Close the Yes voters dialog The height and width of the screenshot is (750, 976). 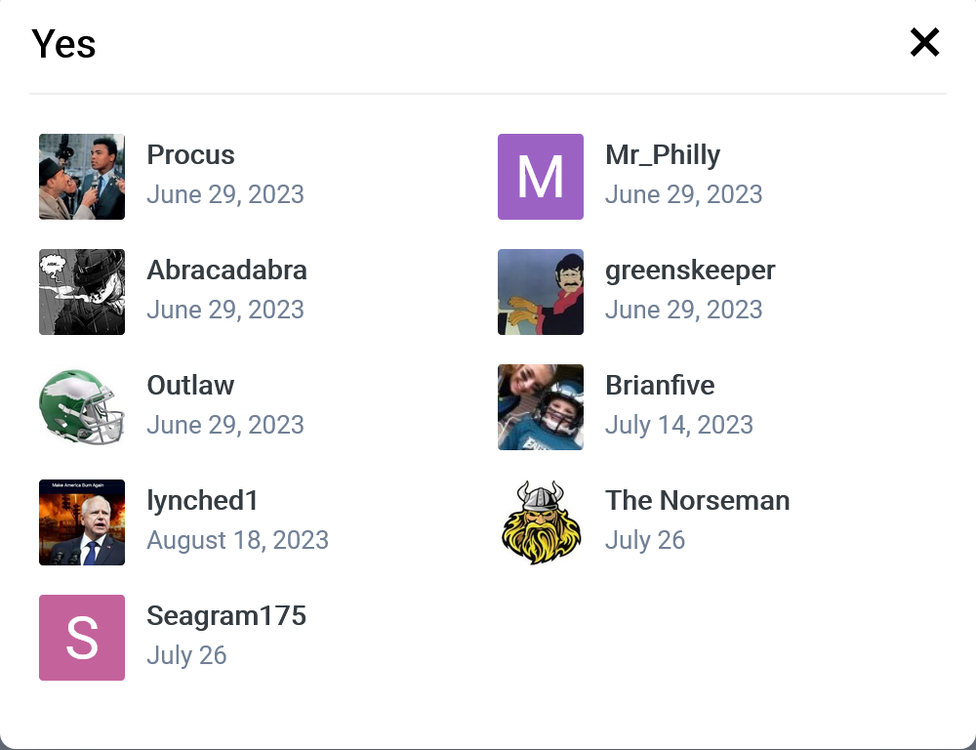[924, 42]
